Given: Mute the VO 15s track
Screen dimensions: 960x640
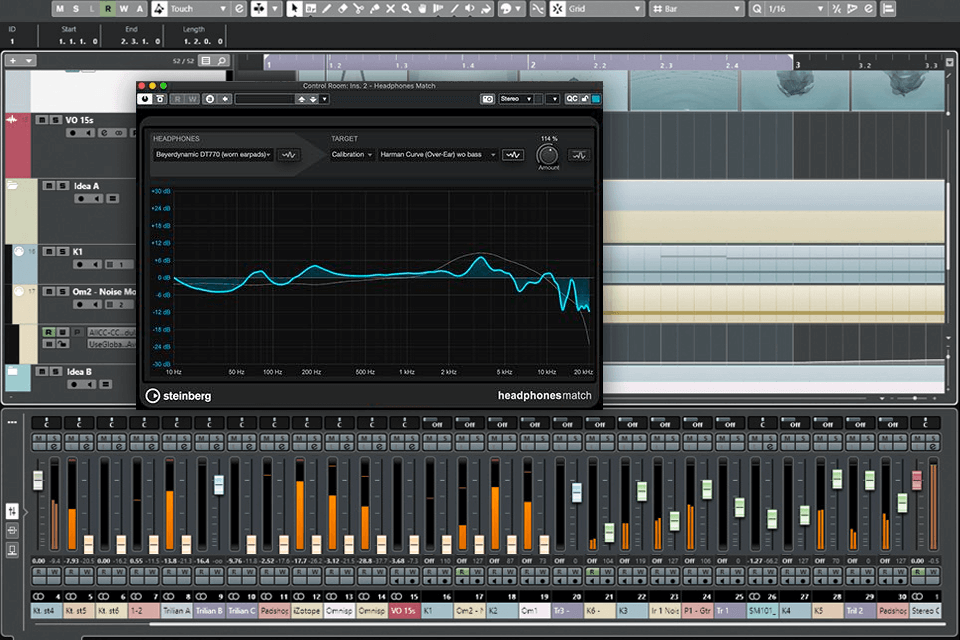Looking at the screenshot, I should [42, 120].
